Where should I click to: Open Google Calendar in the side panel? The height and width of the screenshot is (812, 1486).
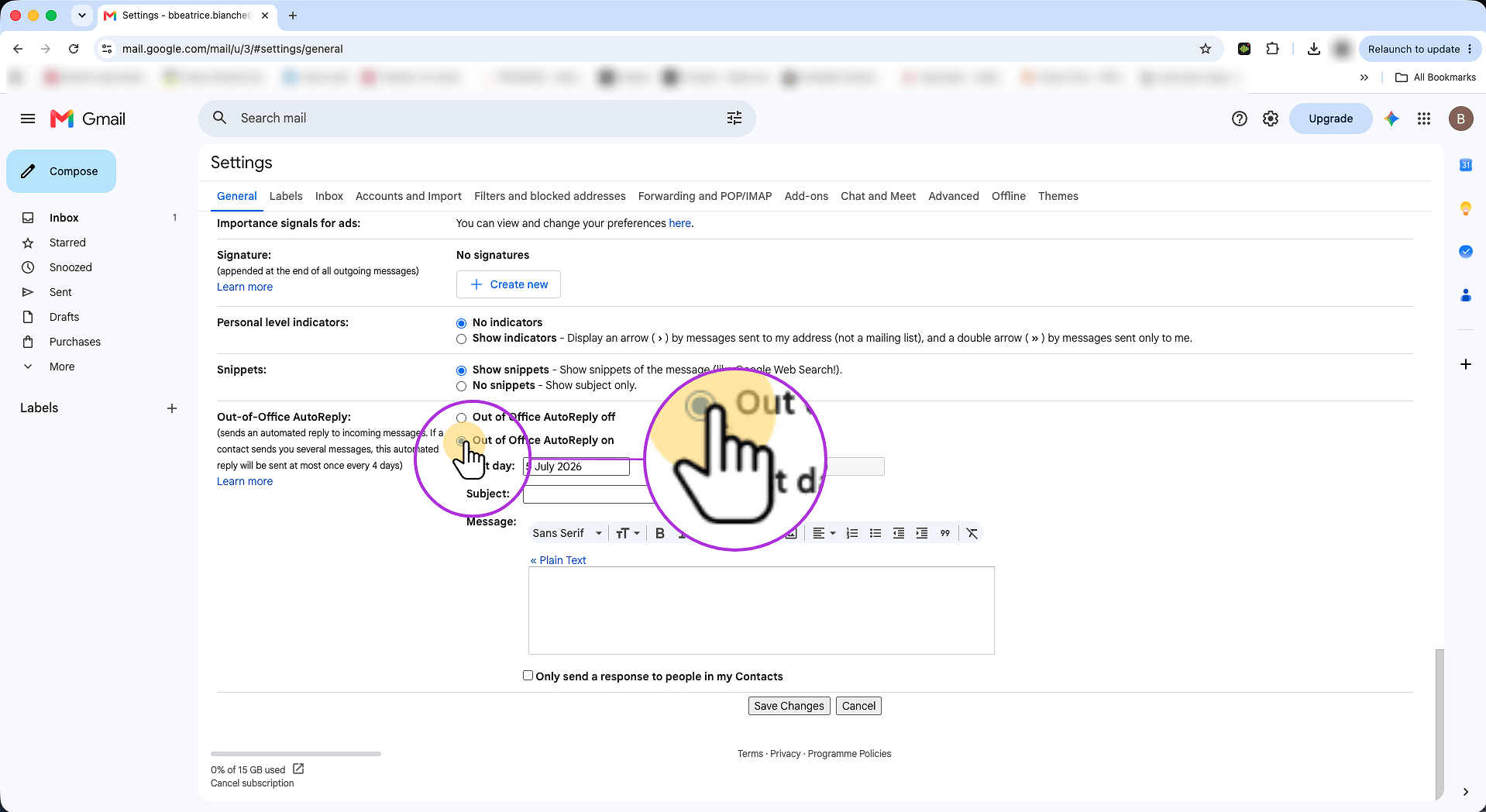(1465, 165)
